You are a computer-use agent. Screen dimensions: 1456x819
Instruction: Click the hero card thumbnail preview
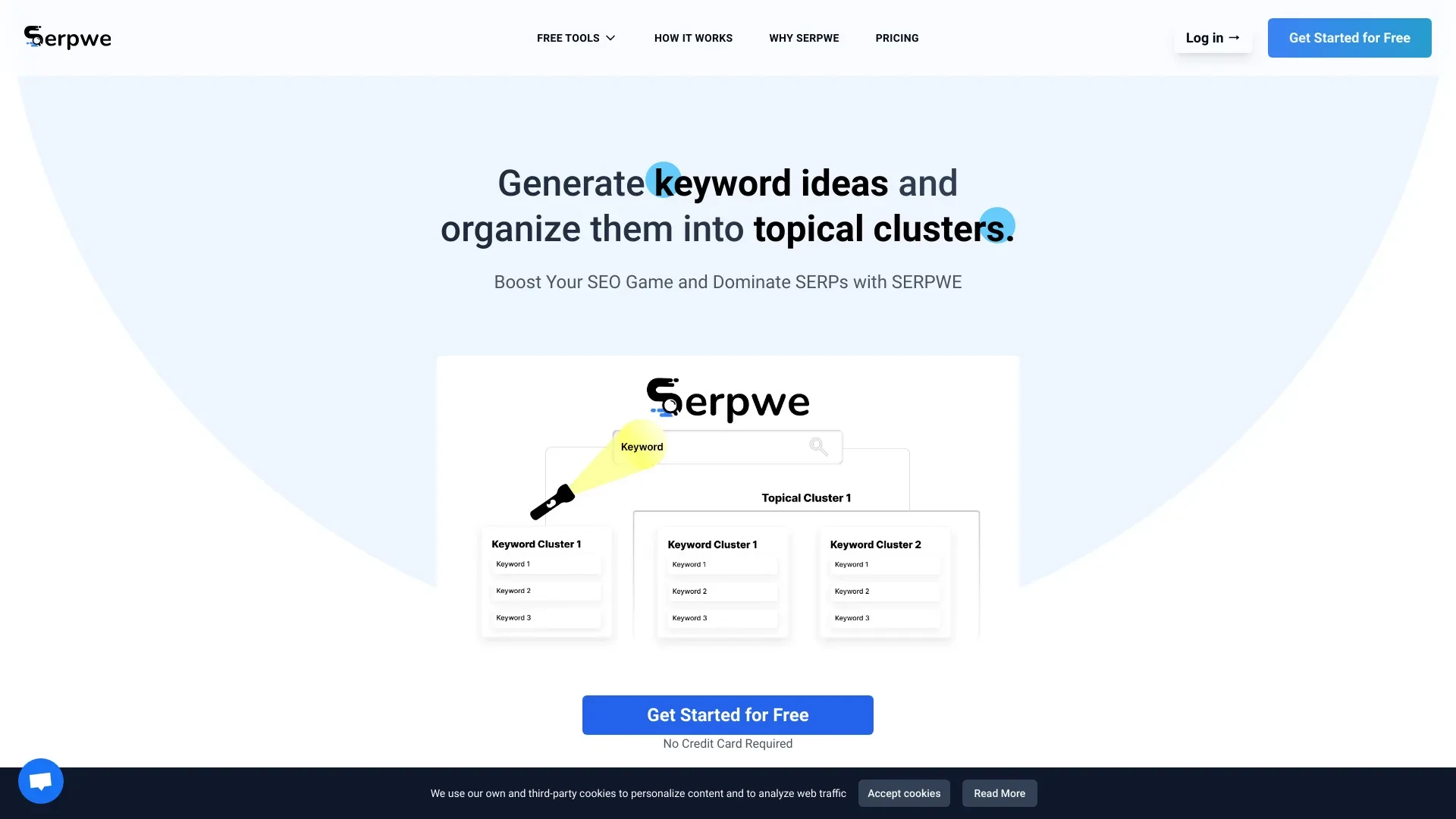coord(728,498)
